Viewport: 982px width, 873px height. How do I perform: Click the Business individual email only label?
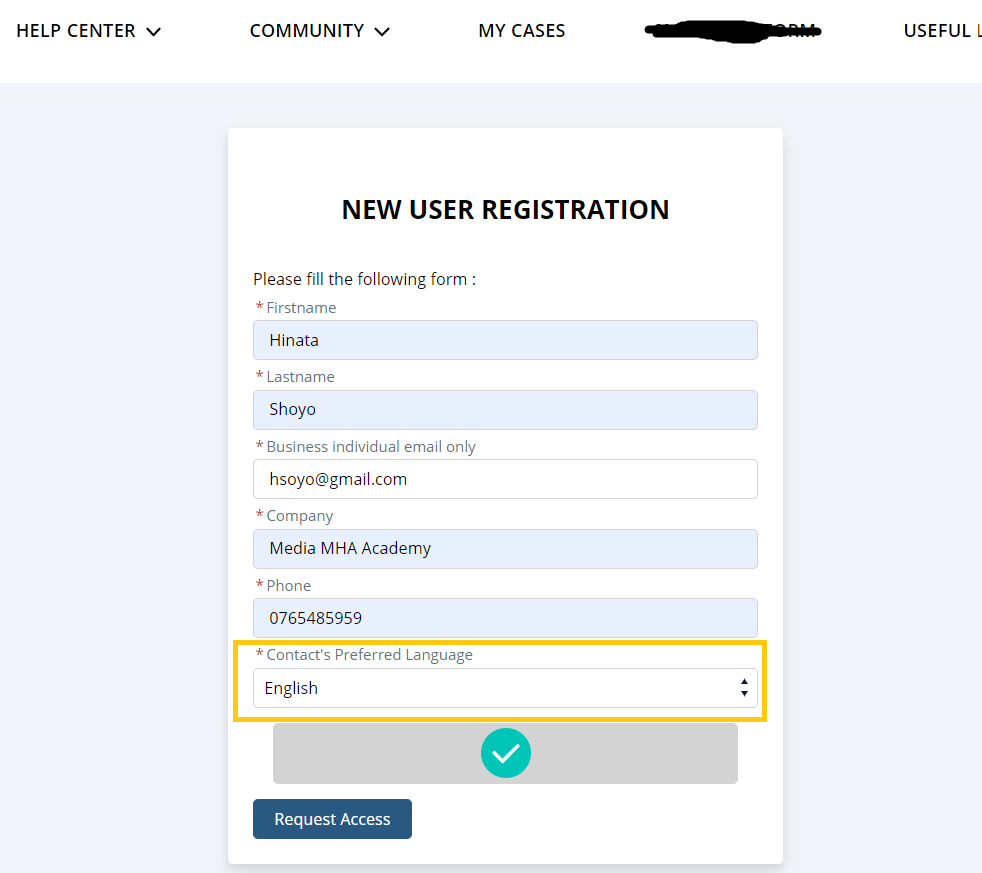(x=370, y=447)
